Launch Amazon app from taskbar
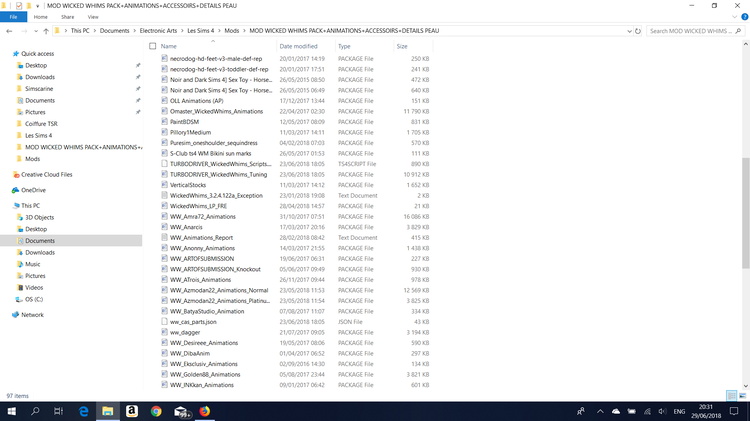The image size is (750, 421). (132, 411)
